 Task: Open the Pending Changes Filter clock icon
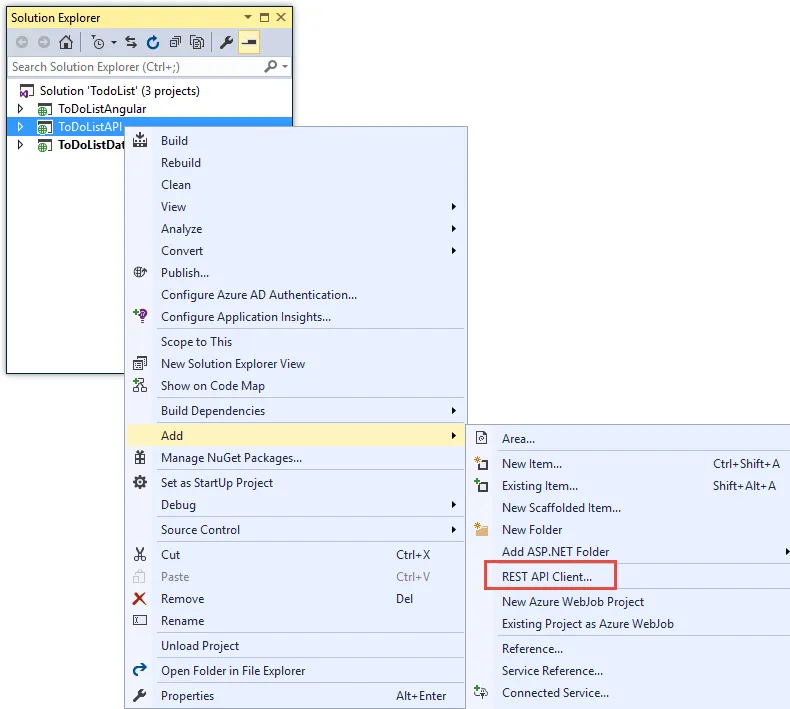tap(98, 42)
